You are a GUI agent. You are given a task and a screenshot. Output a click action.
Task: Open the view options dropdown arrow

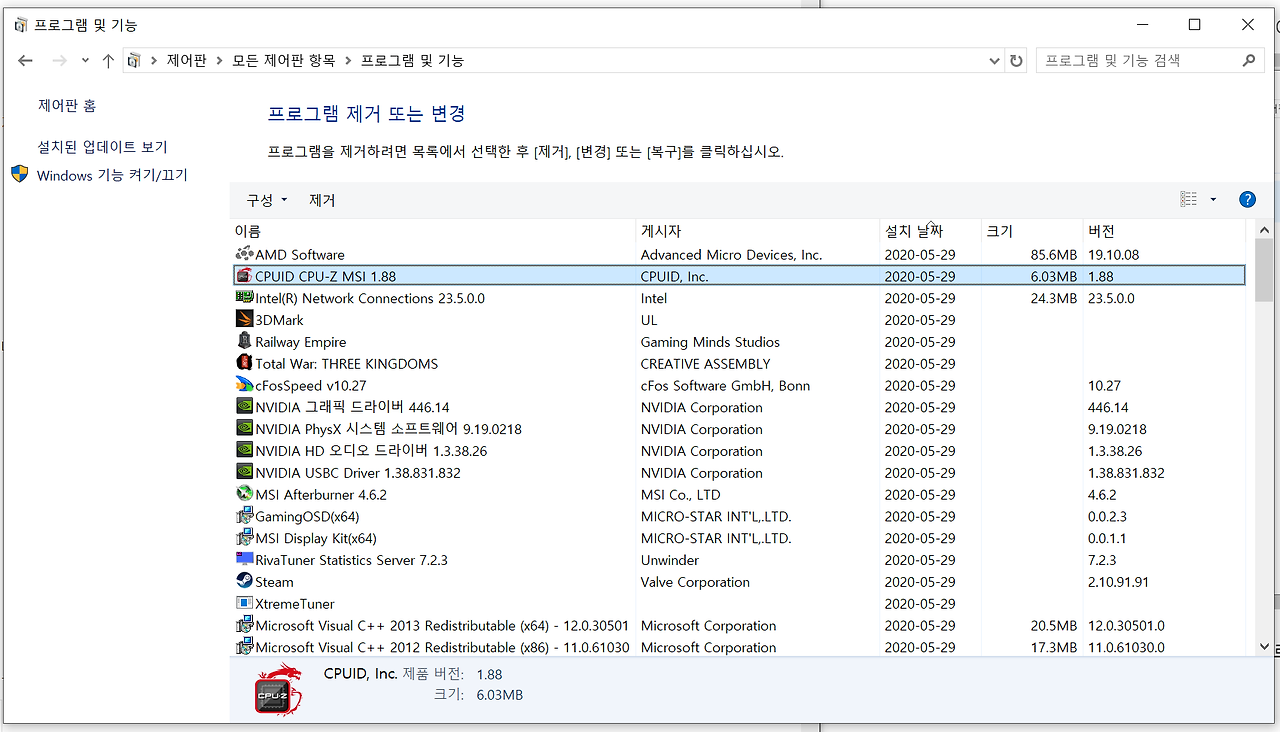click(x=1213, y=200)
